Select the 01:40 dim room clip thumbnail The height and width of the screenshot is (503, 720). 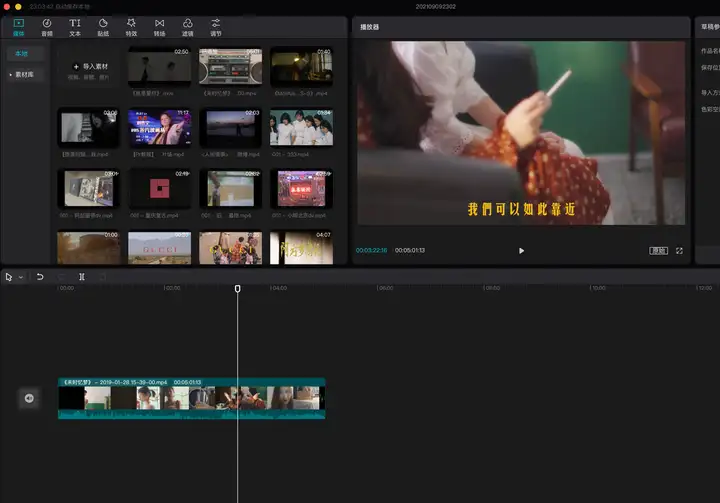[x=301, y=66]
